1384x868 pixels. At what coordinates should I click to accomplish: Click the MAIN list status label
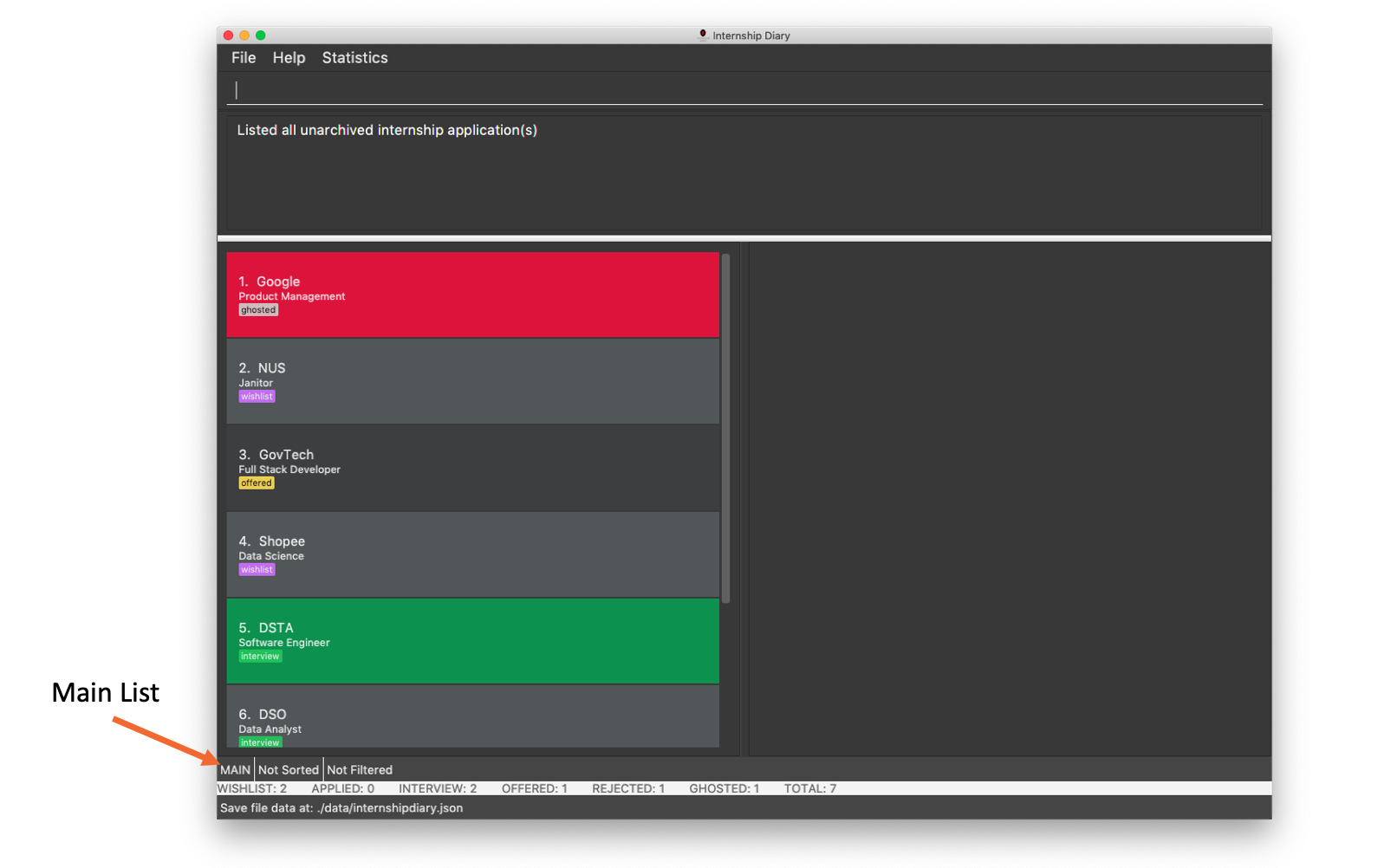tap(235, 770)
